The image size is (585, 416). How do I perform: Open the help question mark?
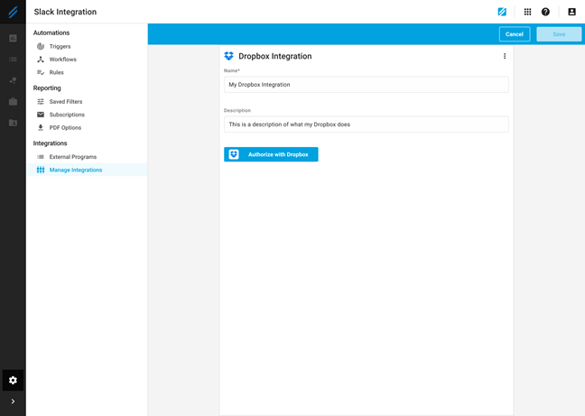[x=545, y=12]
